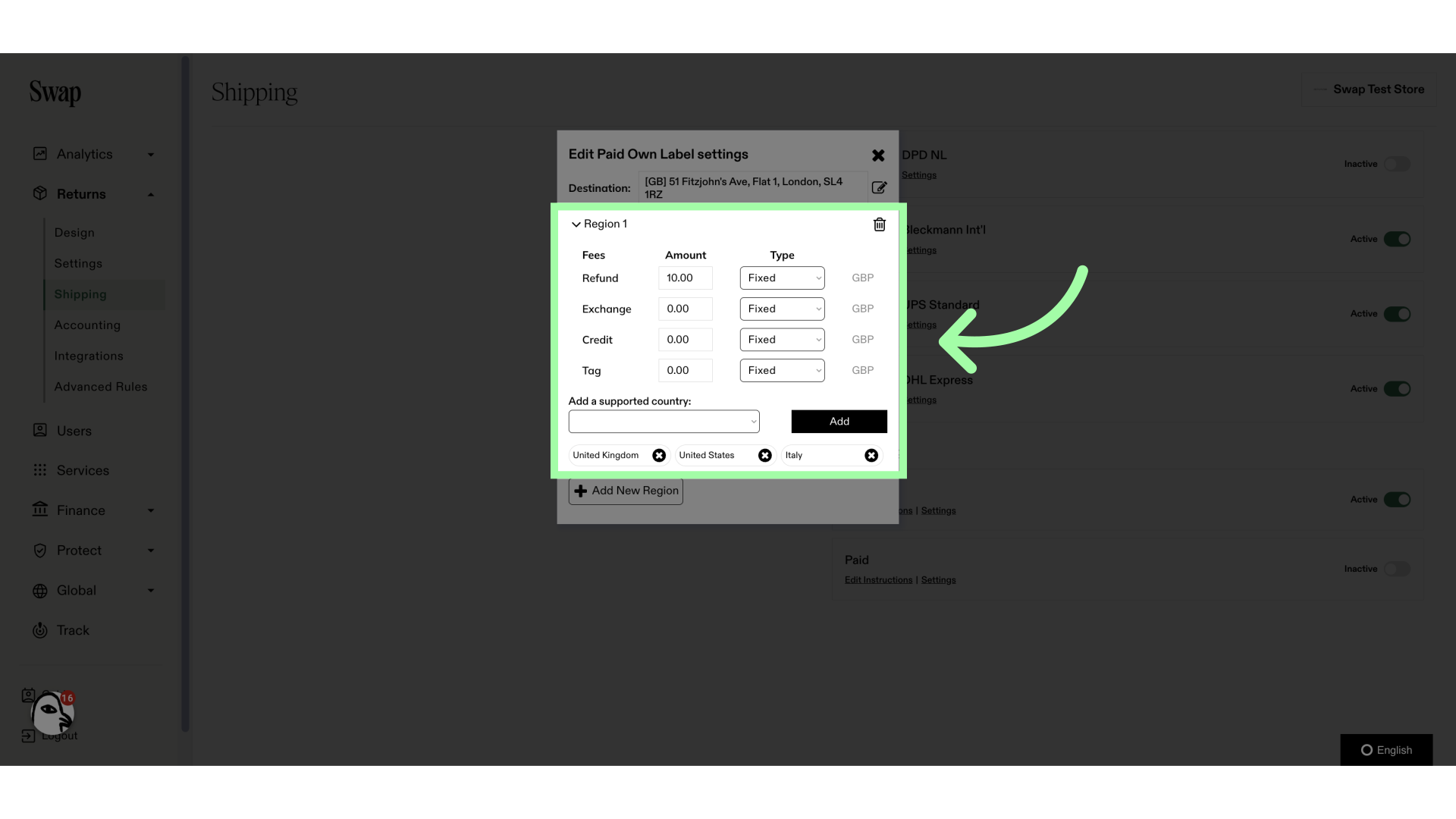Click the Services grid icon in the sidebar
1456x819 pixels.
click(x=40, y=470)
